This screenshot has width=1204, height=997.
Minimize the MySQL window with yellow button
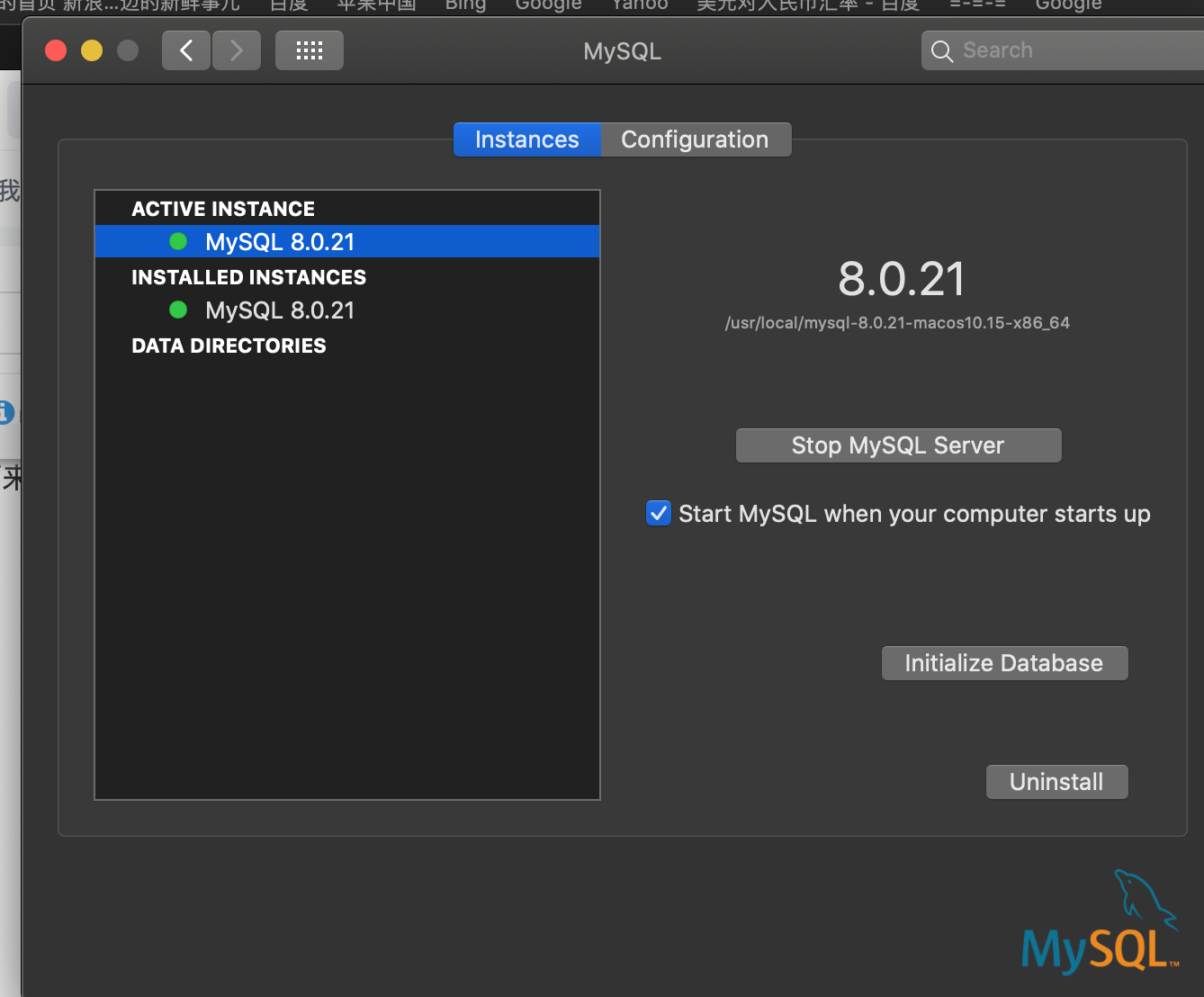[92, 50]
